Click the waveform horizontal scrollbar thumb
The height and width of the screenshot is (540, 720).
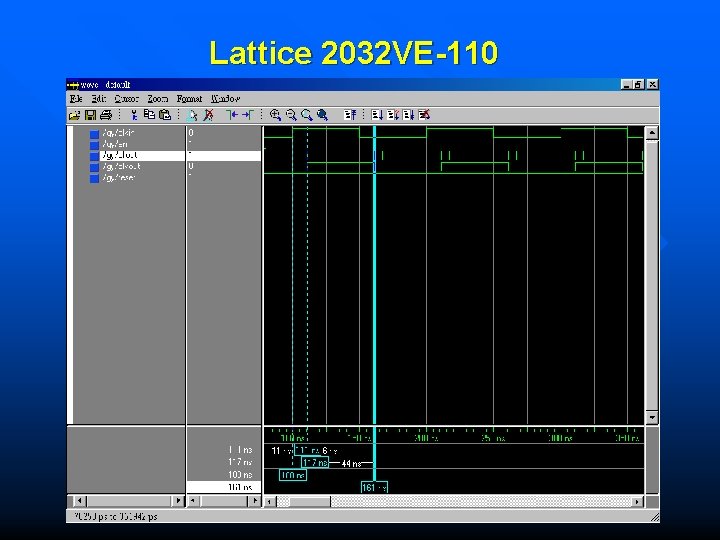click(x=310, y=501)
